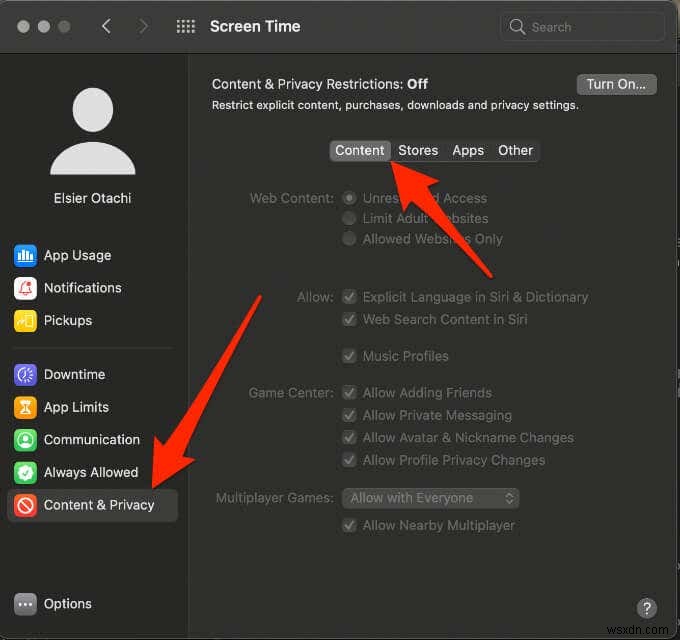Click the Elsier Otachi user name
Screen dimensions: 680x640
(x=92, y=199)
